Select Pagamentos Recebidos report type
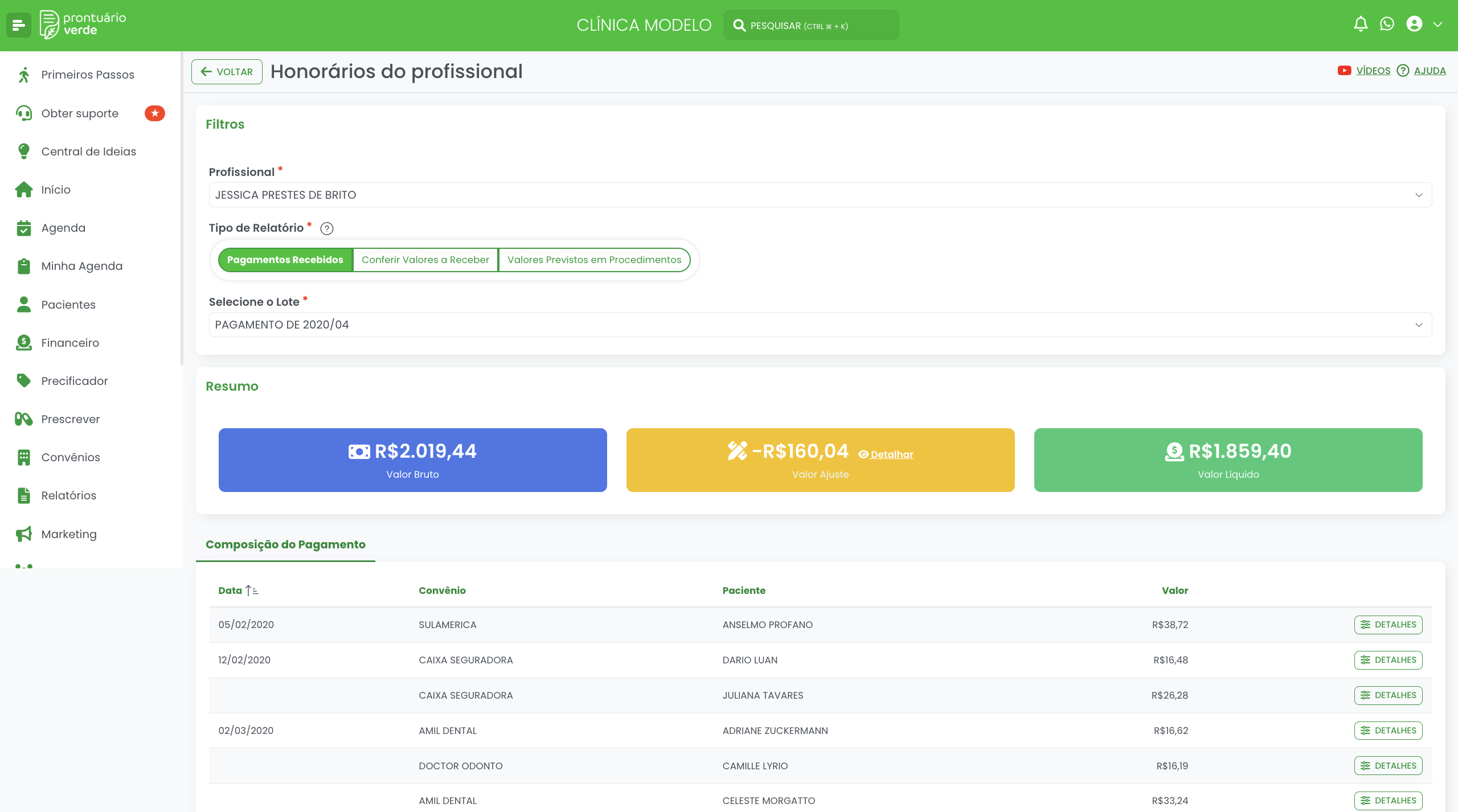The height and width of the screenshot is (812, 1458). tap(285, 260)
